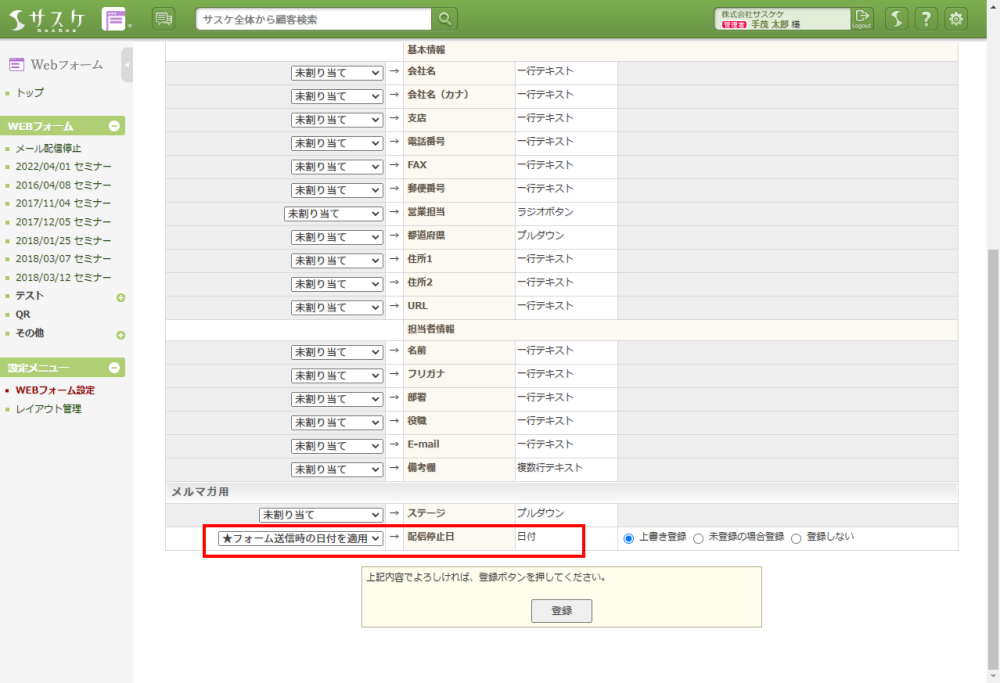
Task: Click the Logout icon
Action: (x=862, y=19)
